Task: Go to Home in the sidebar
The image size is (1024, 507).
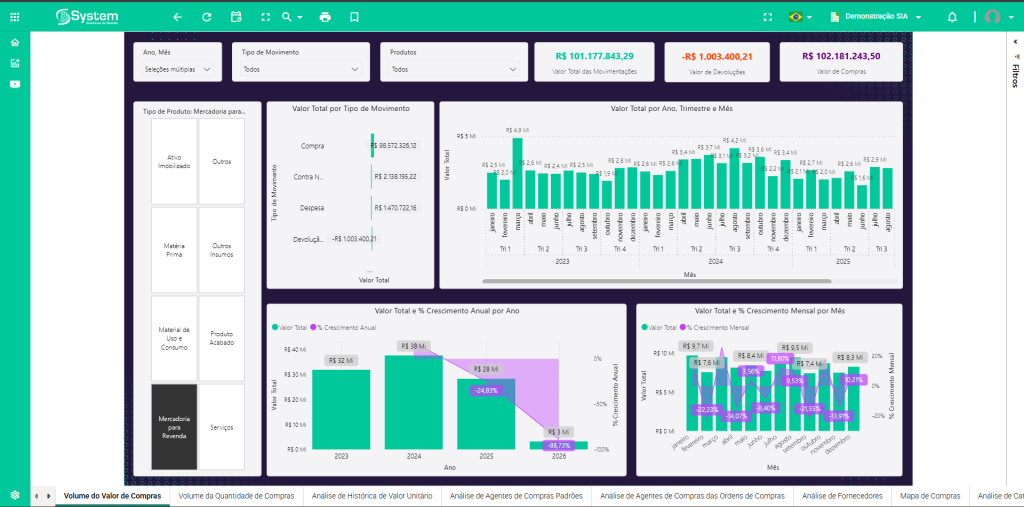Action: click(x=15, y=42)
